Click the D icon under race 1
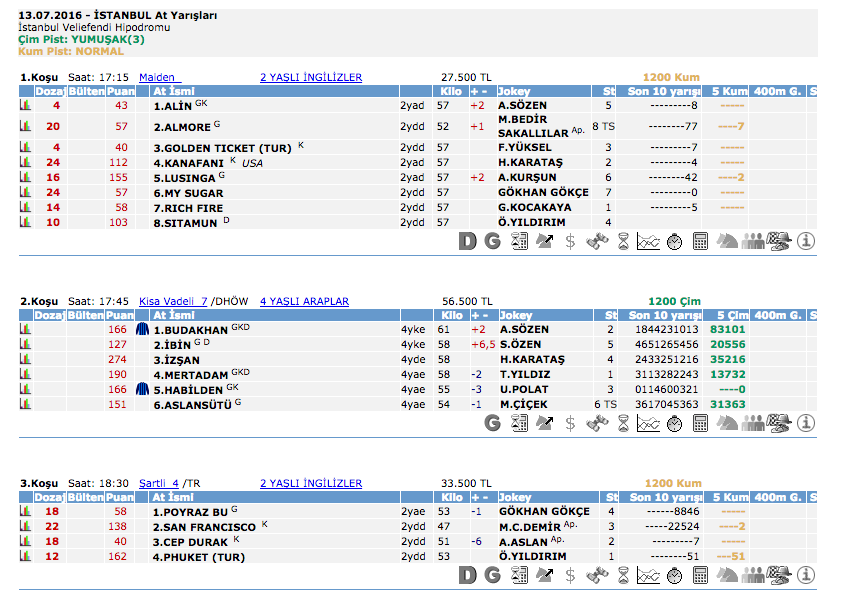This screenshot has height=603, width=846. click(x=466, y=240)
